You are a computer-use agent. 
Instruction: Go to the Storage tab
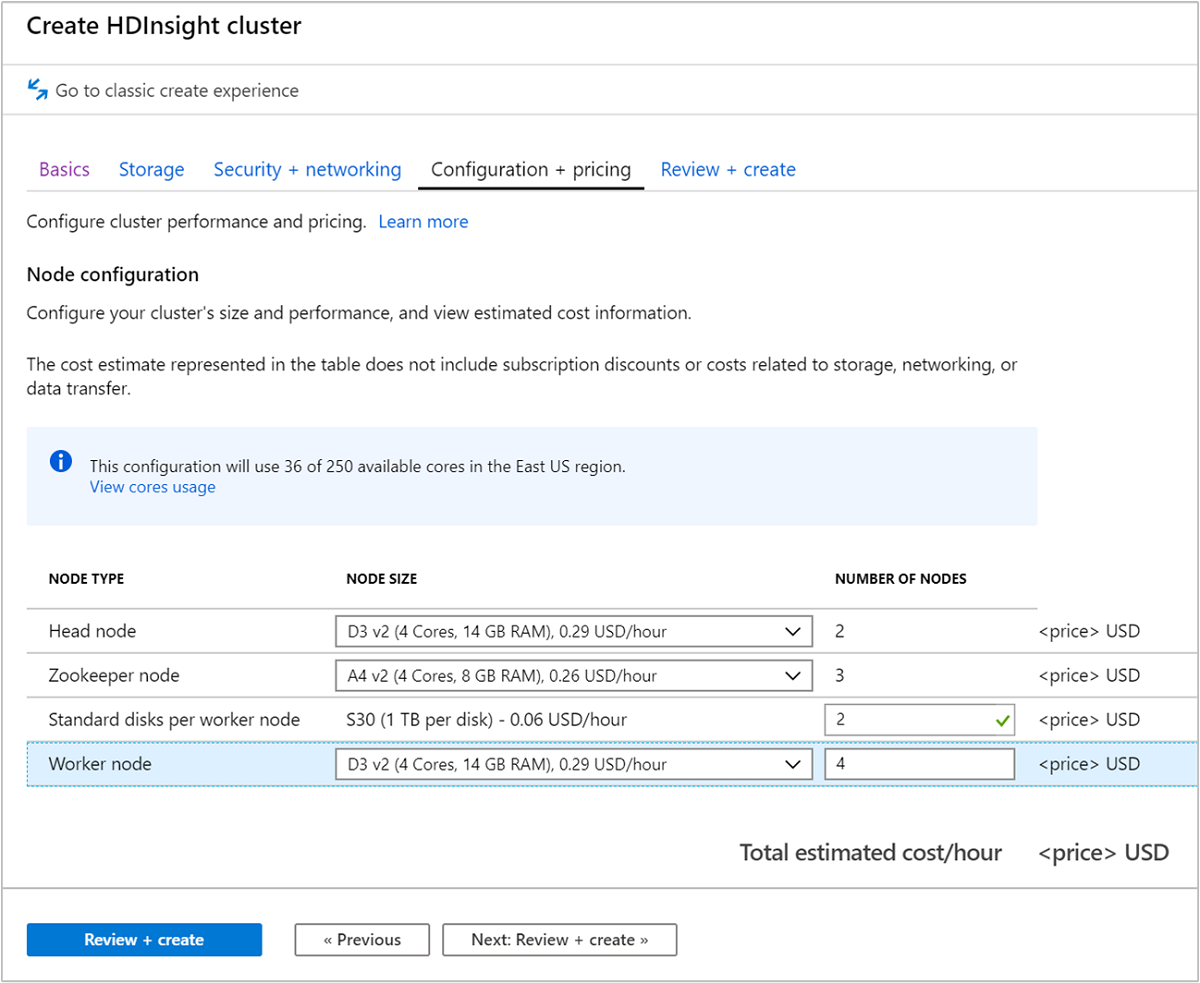[x=151, y=170]
